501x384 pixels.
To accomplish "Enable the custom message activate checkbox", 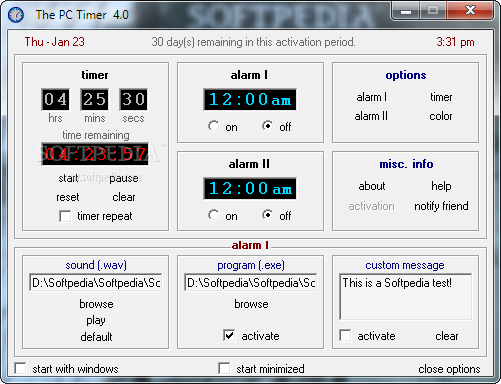I will (345, 335).
